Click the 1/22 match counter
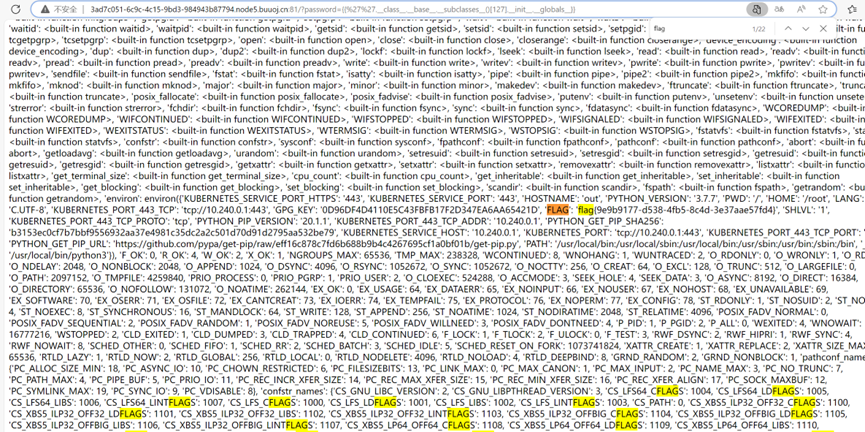 (x=759, y=29)
